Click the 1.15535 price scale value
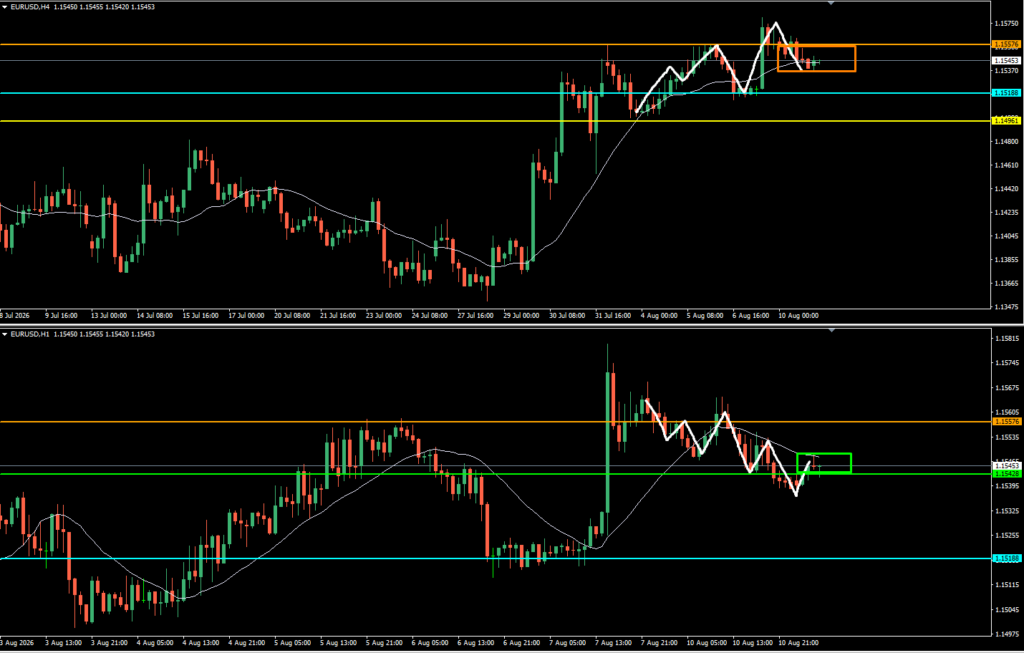The width and height of the screenshot is (1024, 653). (x=1006, y=436)
